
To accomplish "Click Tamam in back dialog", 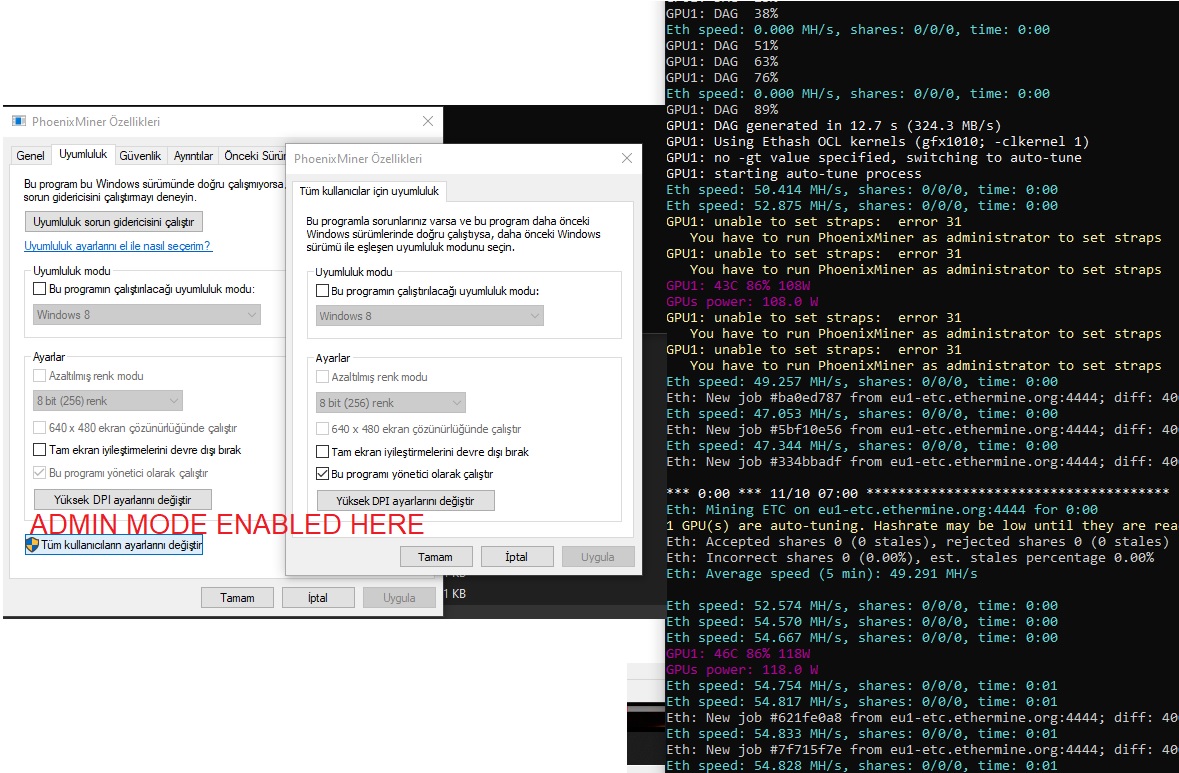I will [237, 598].
